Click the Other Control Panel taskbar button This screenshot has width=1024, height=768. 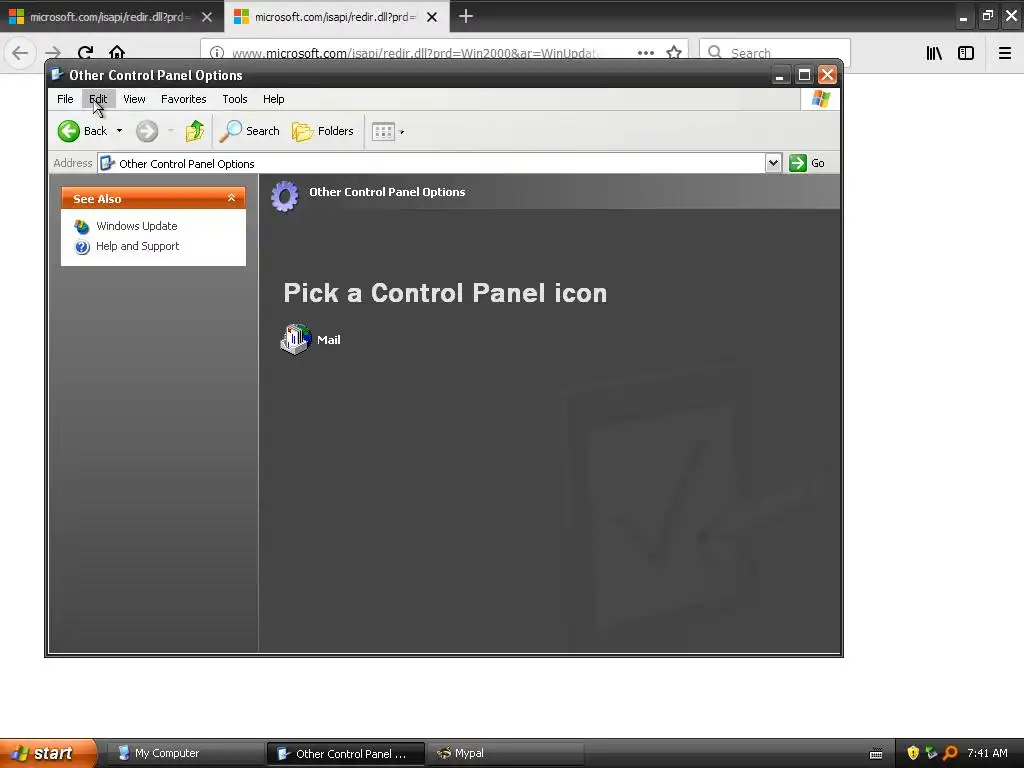point(345,754)
